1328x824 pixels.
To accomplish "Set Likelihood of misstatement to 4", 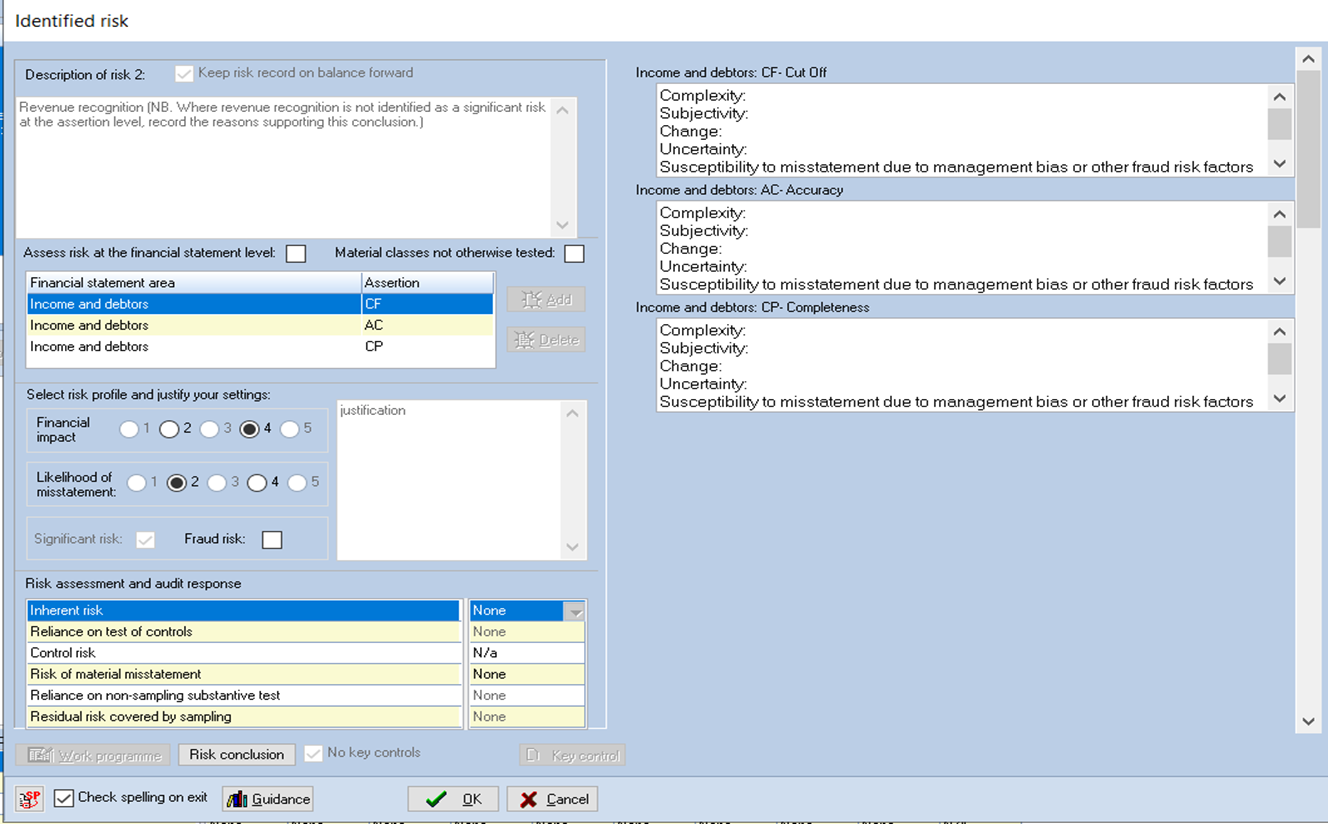I will (257, 483).
